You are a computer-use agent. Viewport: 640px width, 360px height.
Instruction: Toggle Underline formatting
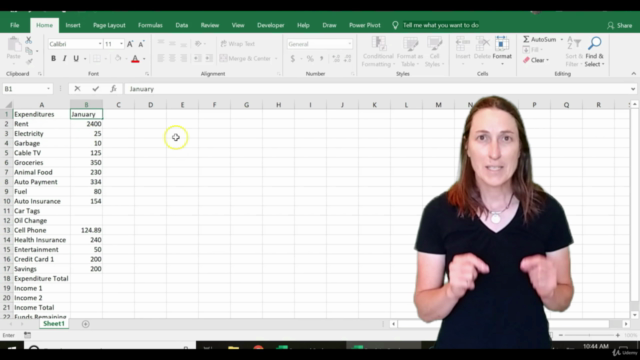[76, 59]
